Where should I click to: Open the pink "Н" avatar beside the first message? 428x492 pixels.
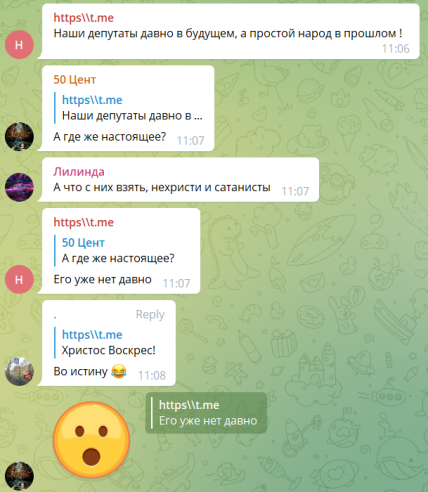19,45
